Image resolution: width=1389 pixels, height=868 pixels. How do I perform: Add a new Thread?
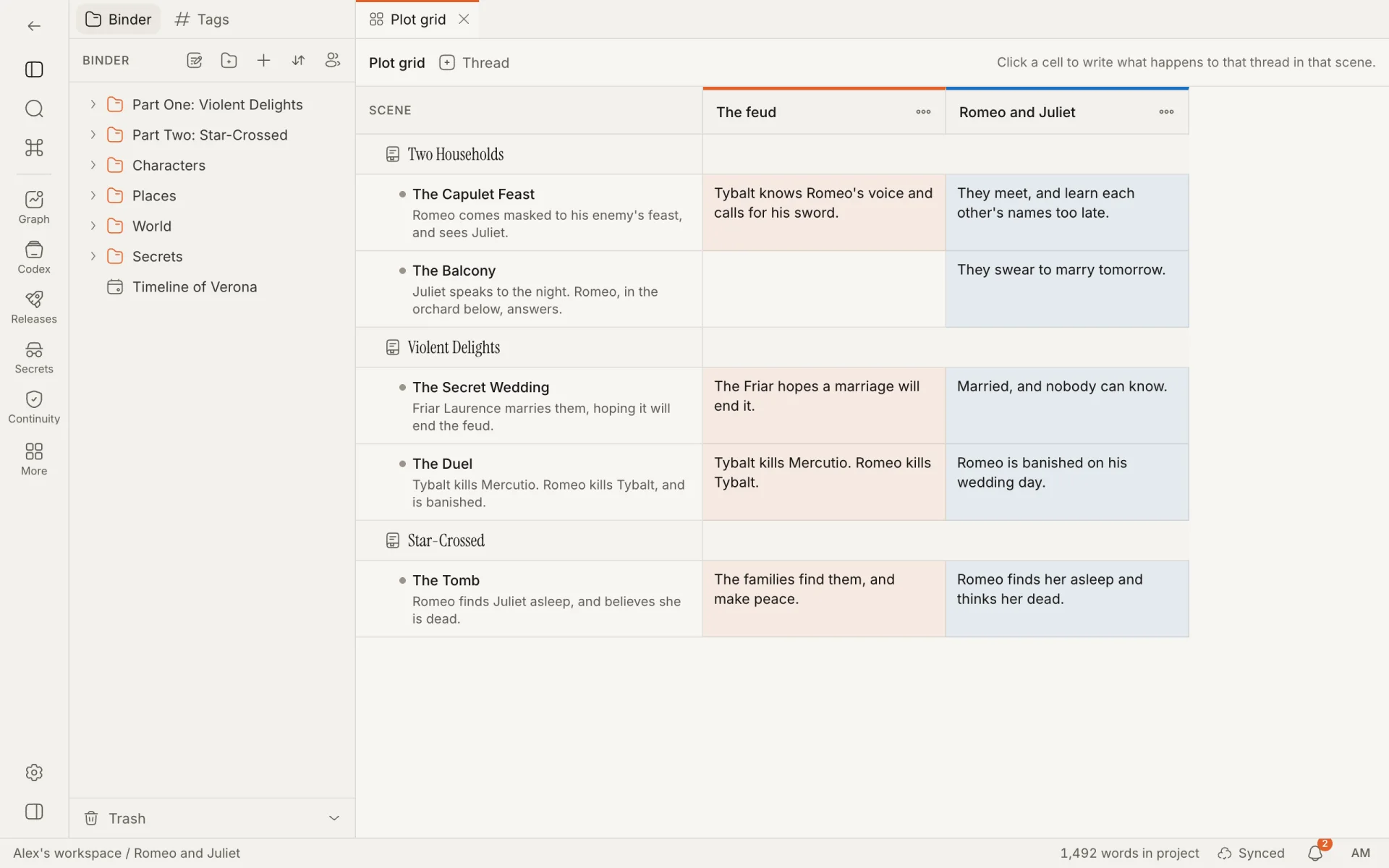(x=474, y=63)
